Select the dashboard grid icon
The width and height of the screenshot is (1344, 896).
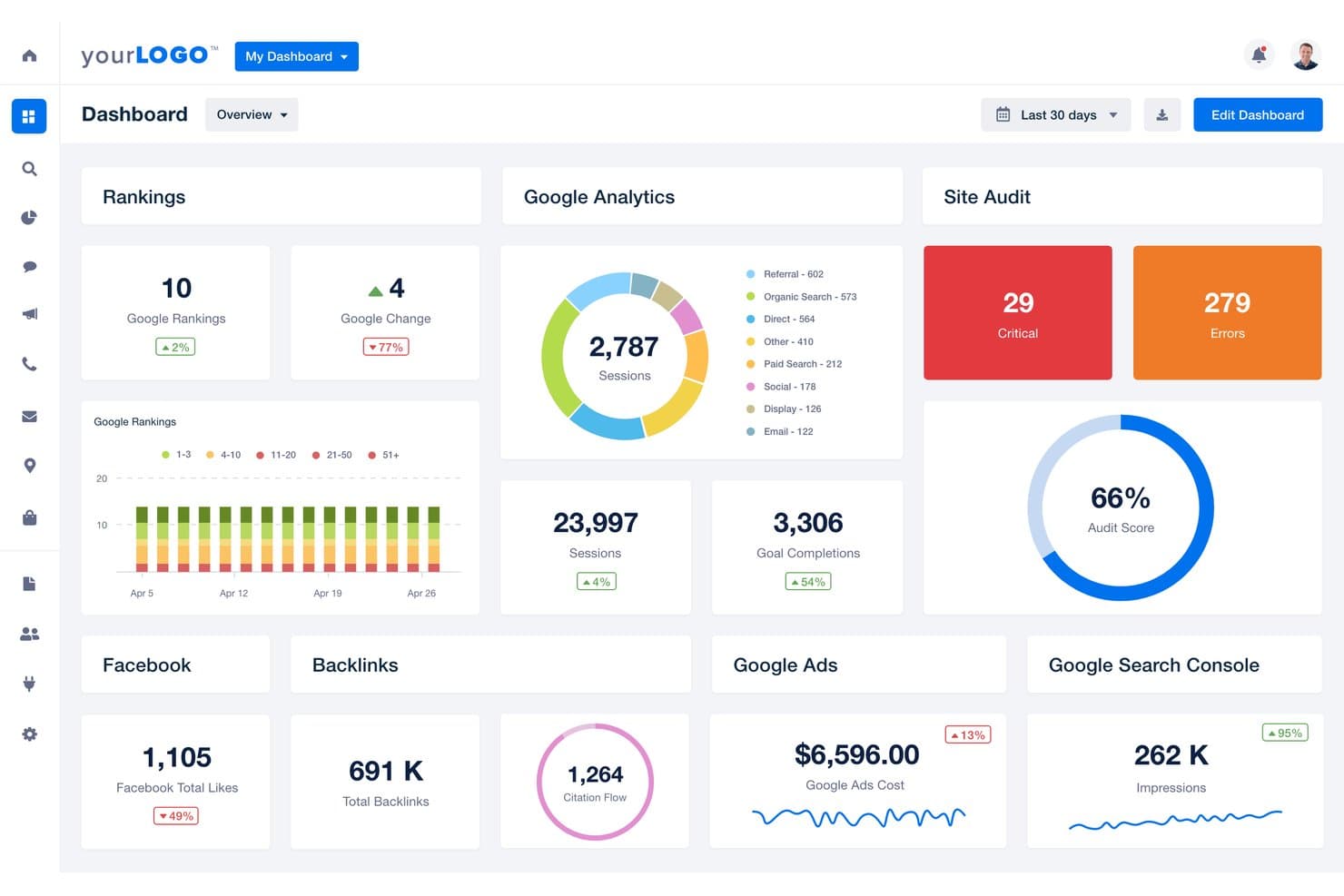[x=29, y=116]
